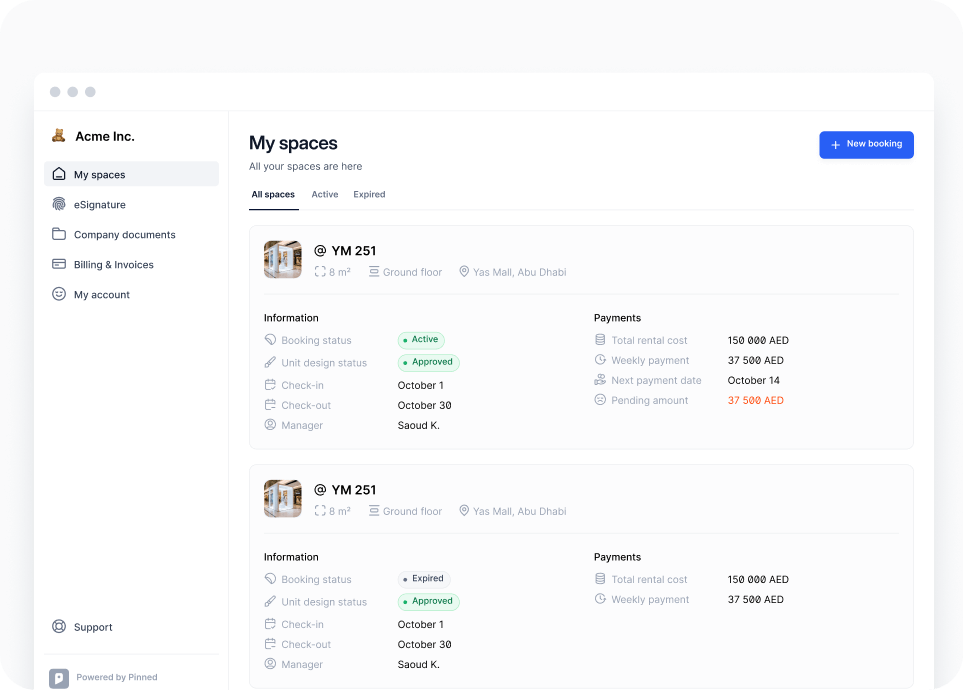This screenshot has width=963, height=690.
Task: Switch to the Expired tab
Action: (x=369, y=194)
